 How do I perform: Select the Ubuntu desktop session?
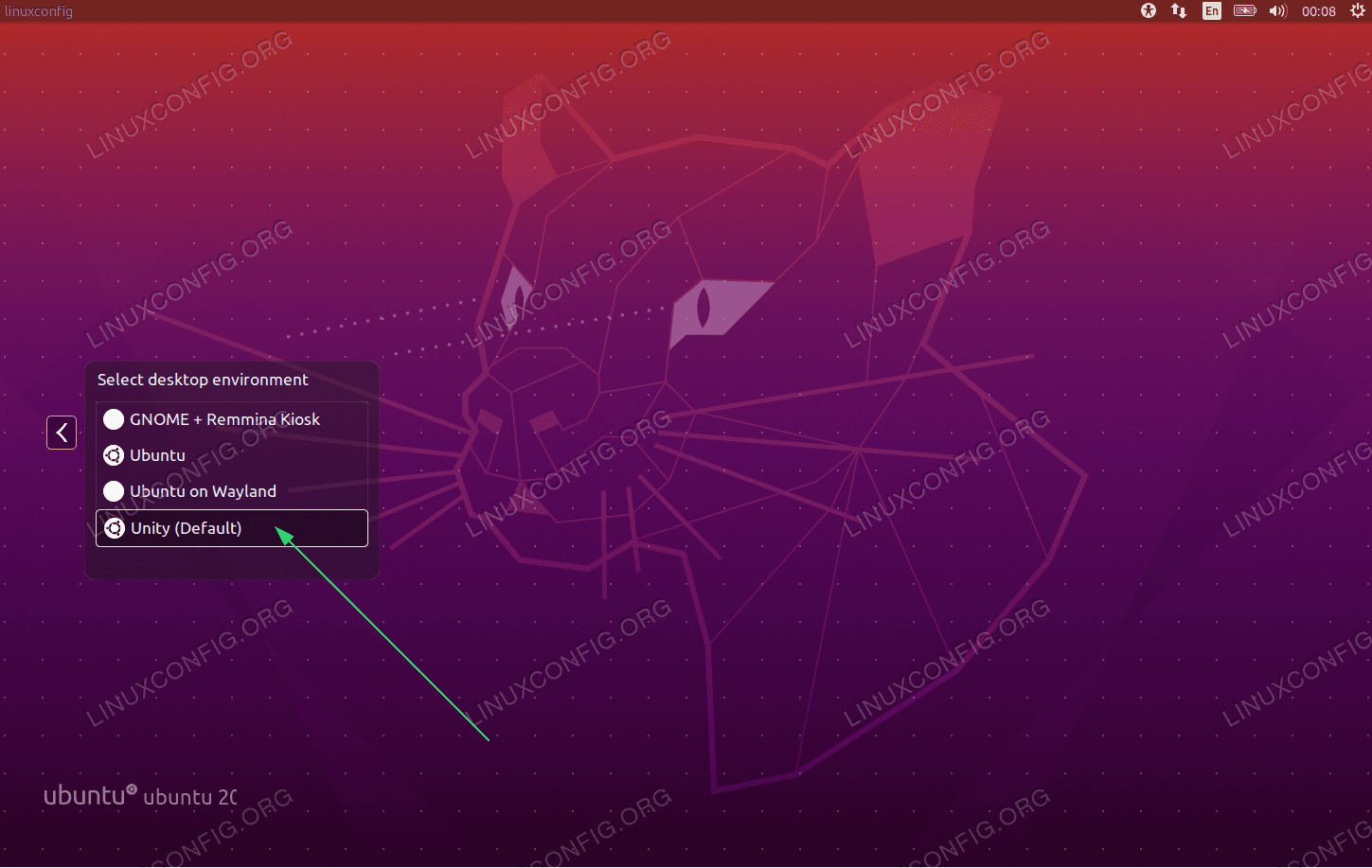click(232, 455)
